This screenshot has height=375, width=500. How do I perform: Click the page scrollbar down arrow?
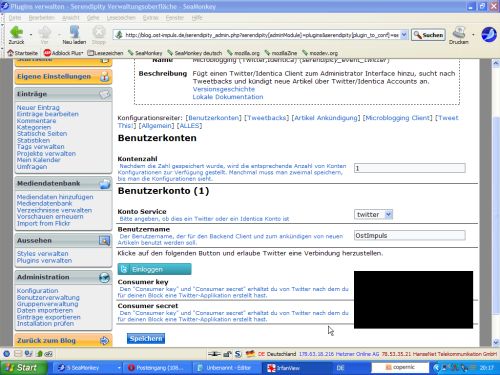click(496, 342)
